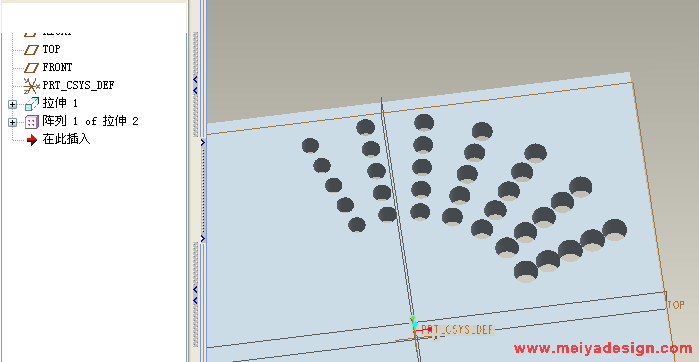This screenshot has height=362, width=699.
Task: Click the sash expand arrow beside 在此插入
Action: (202, 143)
